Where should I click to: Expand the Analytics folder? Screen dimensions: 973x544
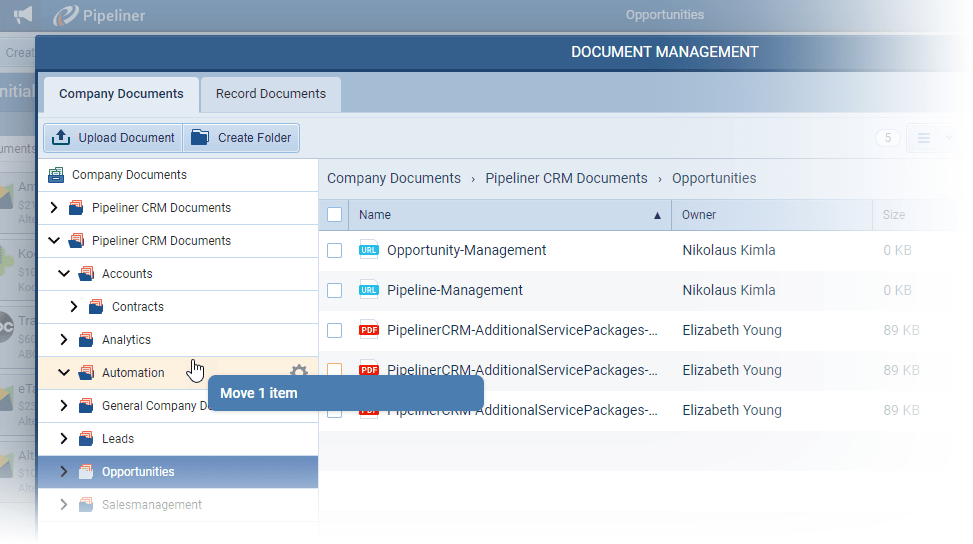point(64,340)
